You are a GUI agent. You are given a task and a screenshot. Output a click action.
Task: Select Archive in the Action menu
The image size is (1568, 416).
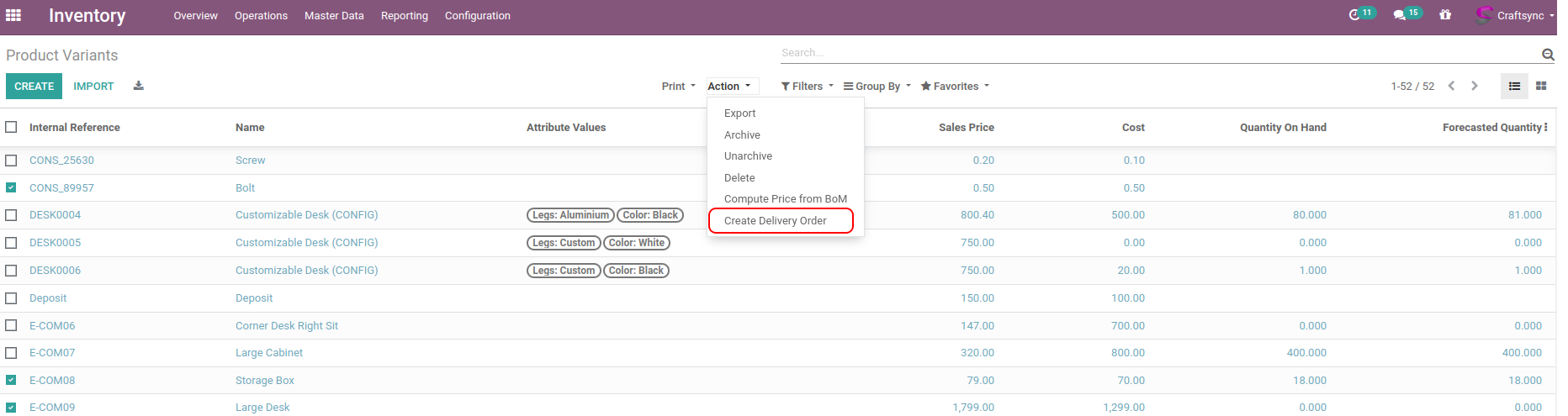[742, 134]
